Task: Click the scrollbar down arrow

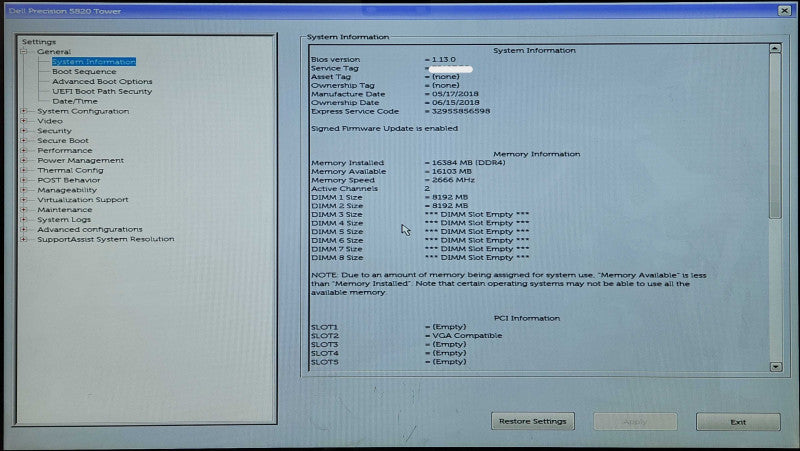Action: coord(776,366)
